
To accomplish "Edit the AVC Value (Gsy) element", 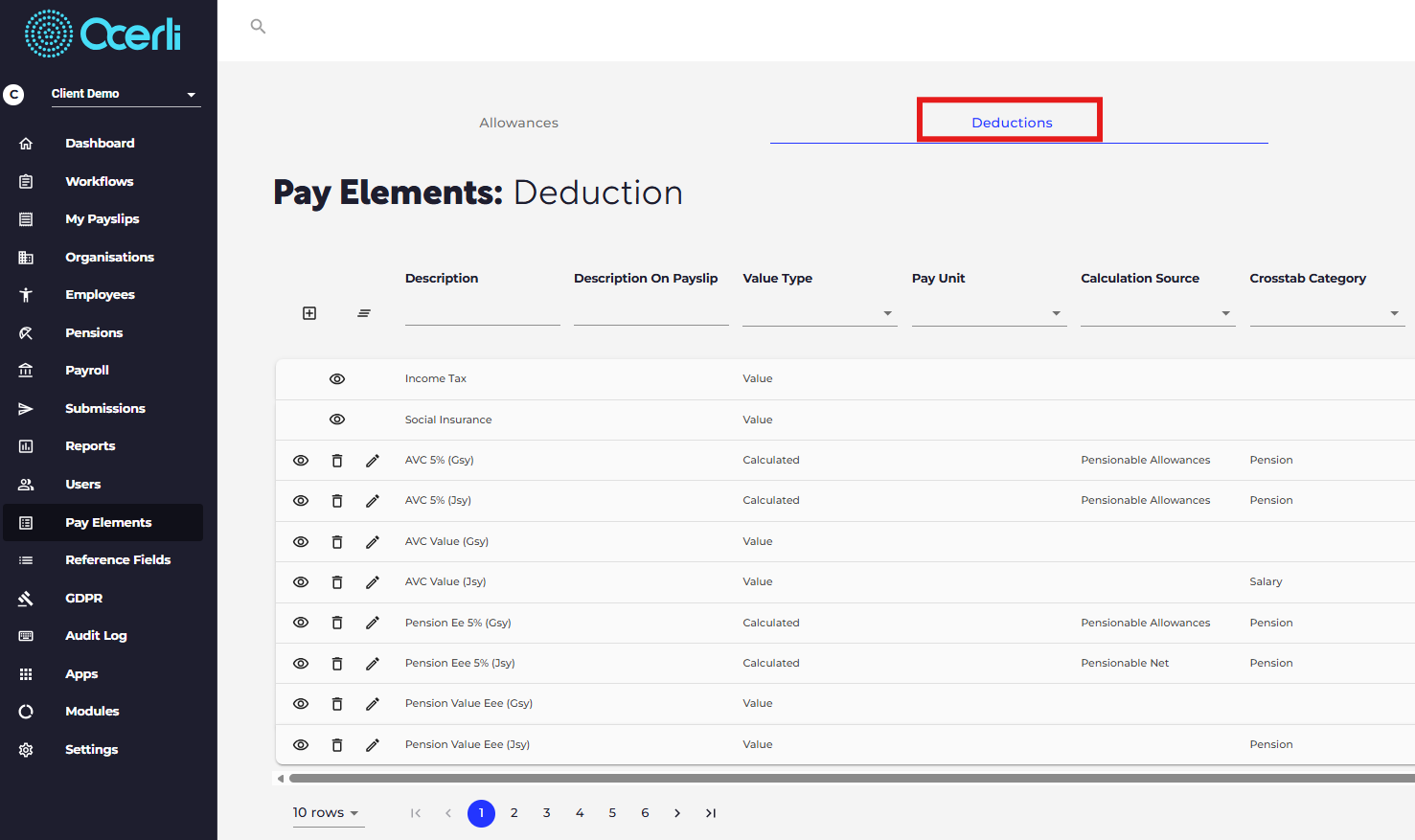I will (x=373, y=542).
